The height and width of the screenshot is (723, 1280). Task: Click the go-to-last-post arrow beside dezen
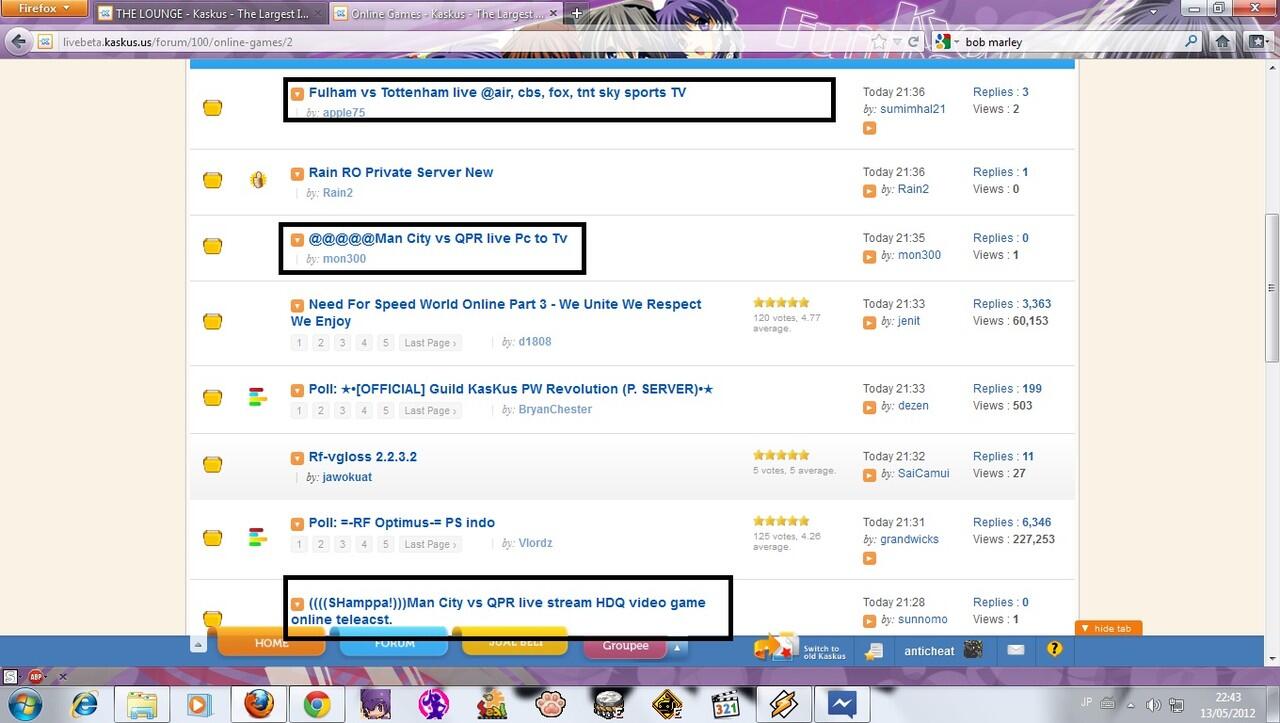(869, 407)
